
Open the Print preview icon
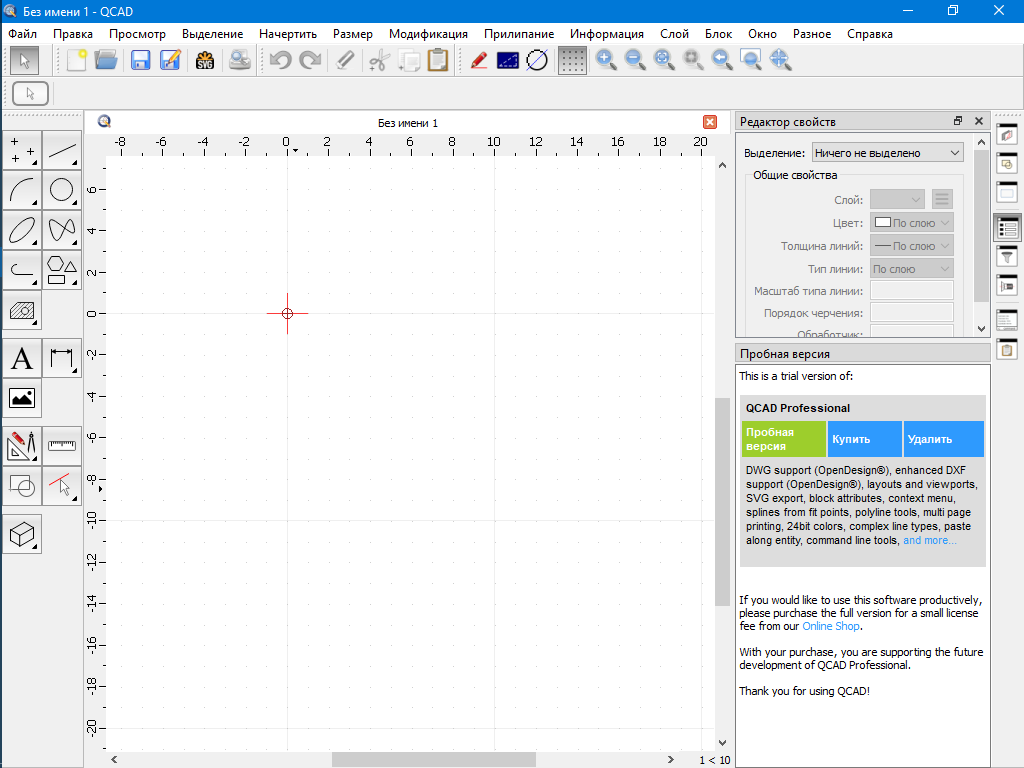(240, 60)
